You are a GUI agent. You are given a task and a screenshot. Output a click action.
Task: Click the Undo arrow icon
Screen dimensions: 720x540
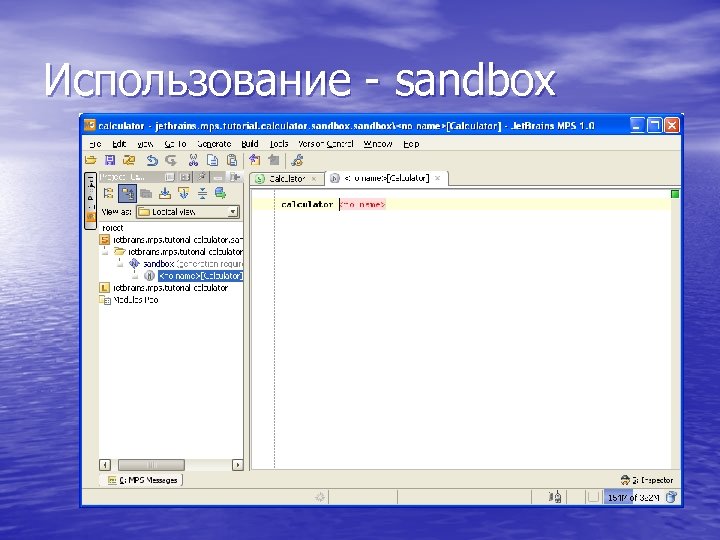pyautogui.click(x=152, y=160)
